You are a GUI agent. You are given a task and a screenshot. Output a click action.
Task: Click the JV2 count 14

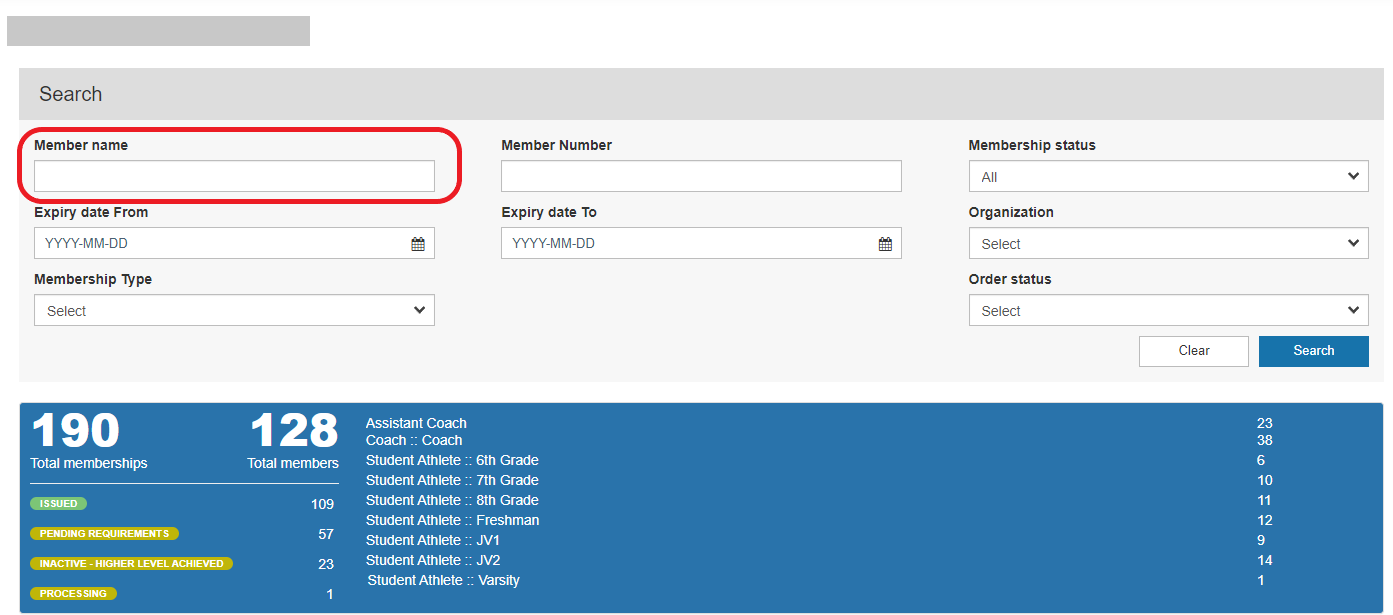point(1265,560)
